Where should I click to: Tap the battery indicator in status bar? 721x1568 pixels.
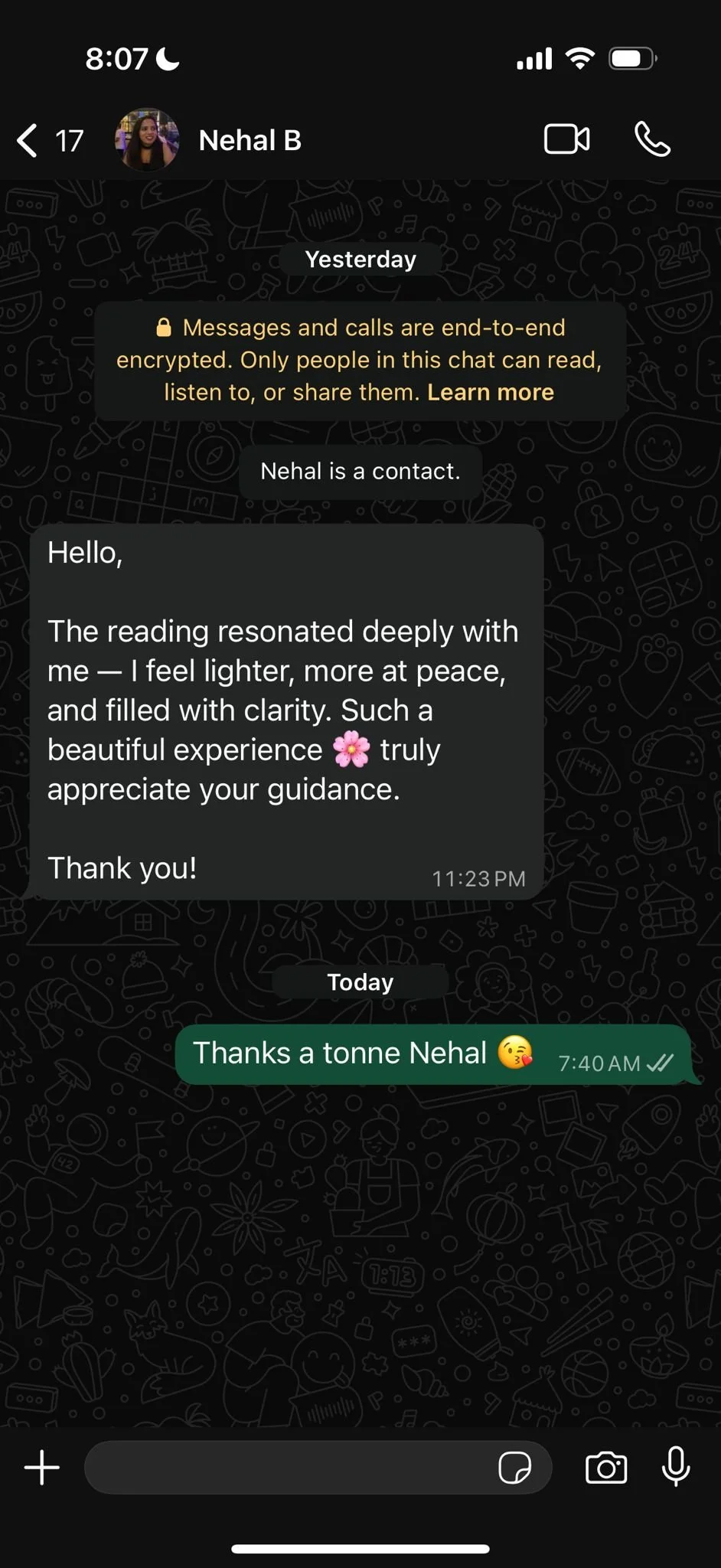[x=633, y=58]
